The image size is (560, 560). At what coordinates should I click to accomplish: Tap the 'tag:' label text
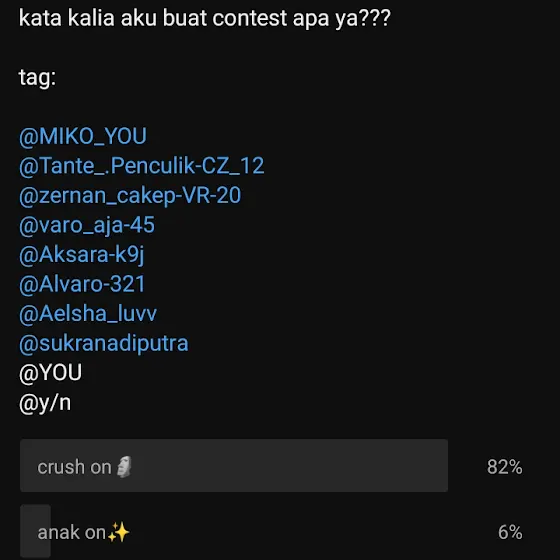(x=37, y=77)
